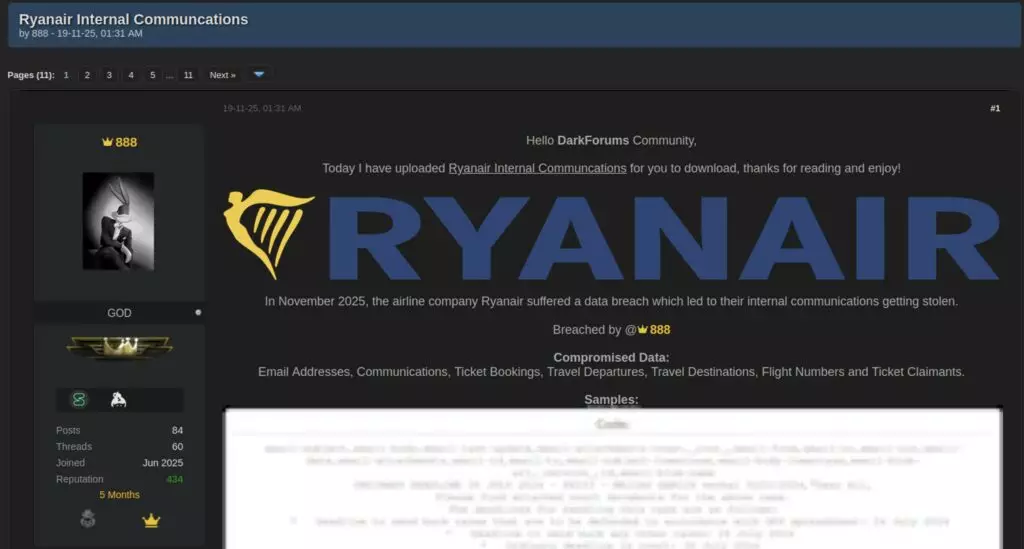Click the crown icon beside username 888
This screenshot has height=549, width=1024.
pos(107,142)
